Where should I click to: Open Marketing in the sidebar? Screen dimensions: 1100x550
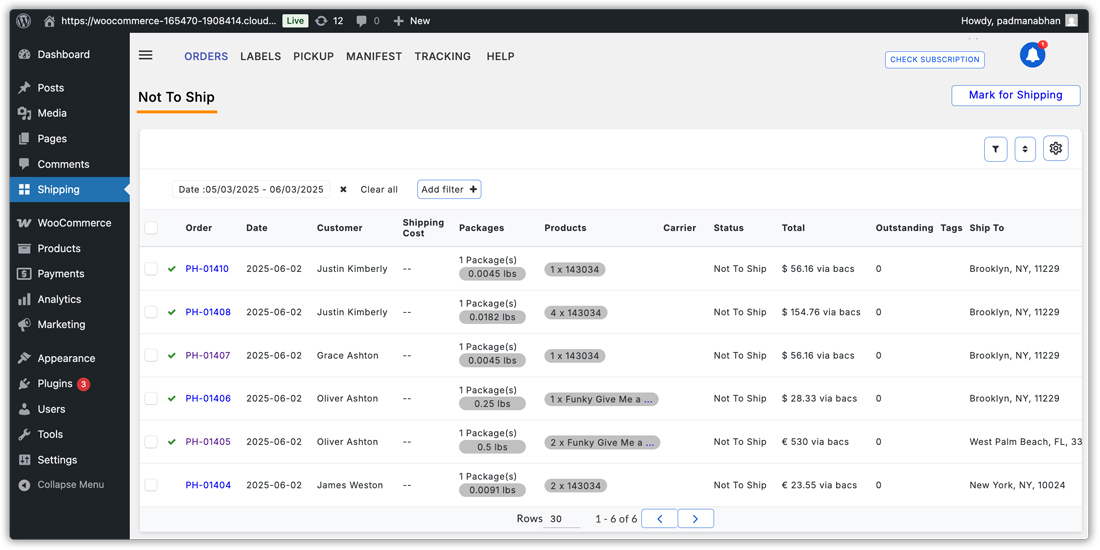pyautogui.click(x=69, y=324)
